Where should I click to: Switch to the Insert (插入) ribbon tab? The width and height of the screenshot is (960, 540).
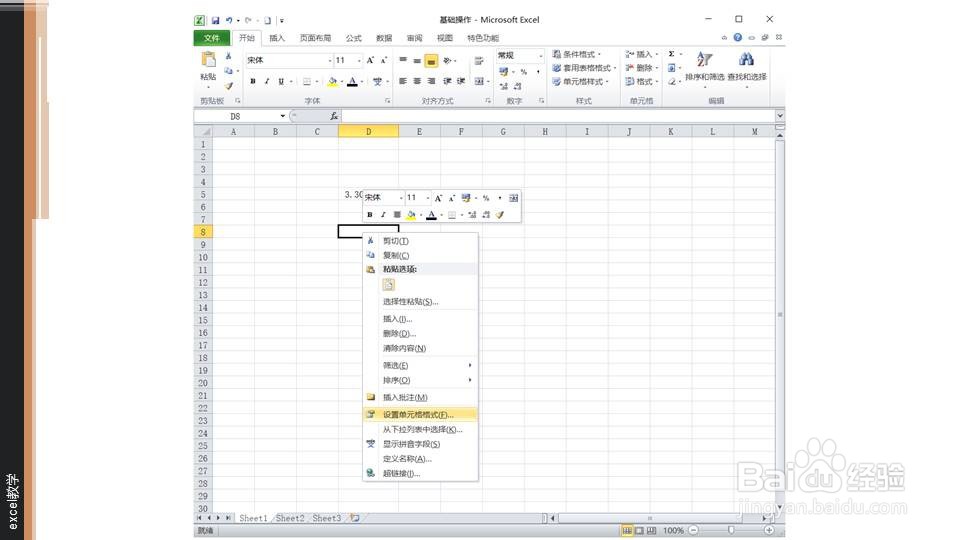(x=277, y=38)
